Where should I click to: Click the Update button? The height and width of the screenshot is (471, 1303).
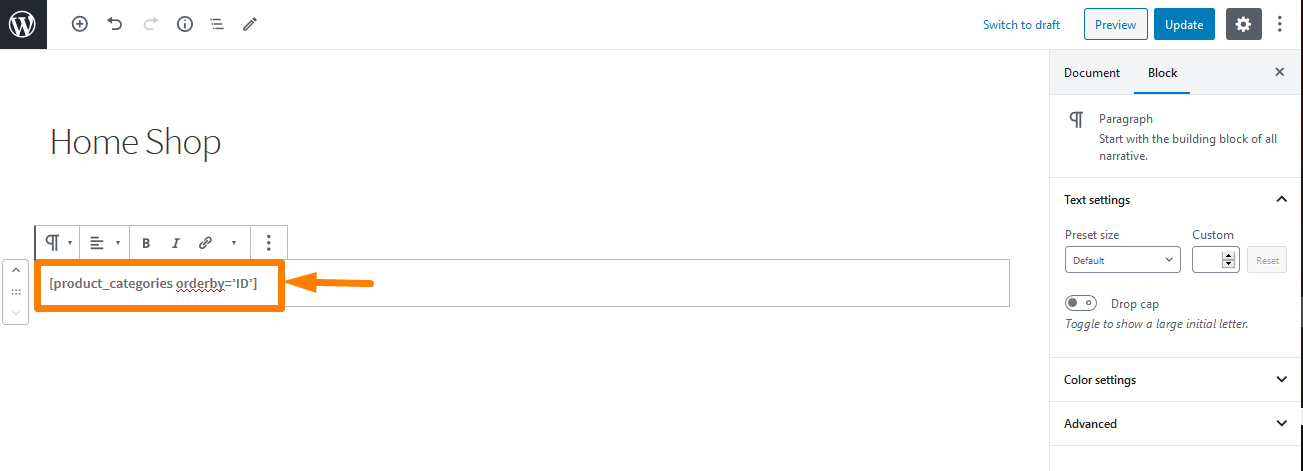(1184, 24)
